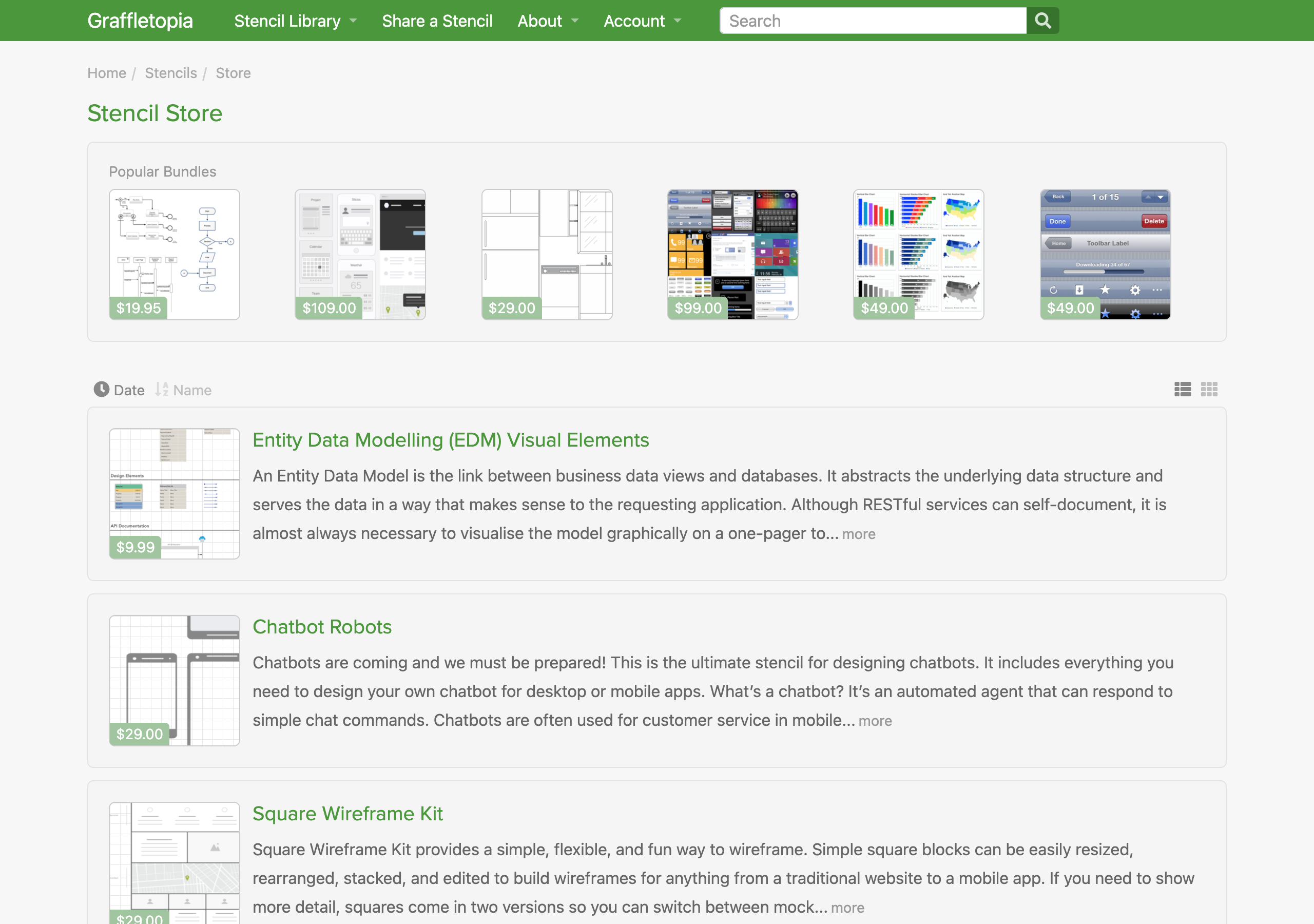Open the $109.00 bundle thumbnail
1314x924 pixels.
[360, 254]
